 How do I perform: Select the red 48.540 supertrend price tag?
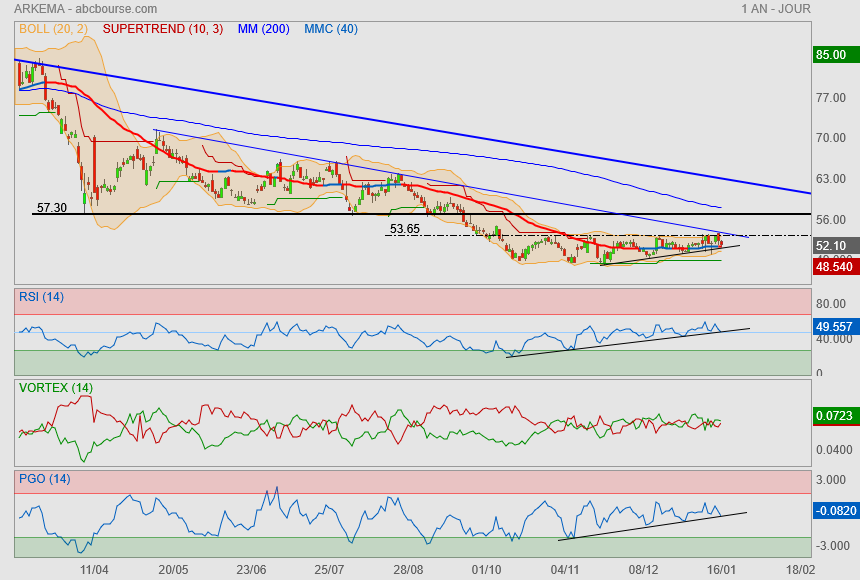833,267
